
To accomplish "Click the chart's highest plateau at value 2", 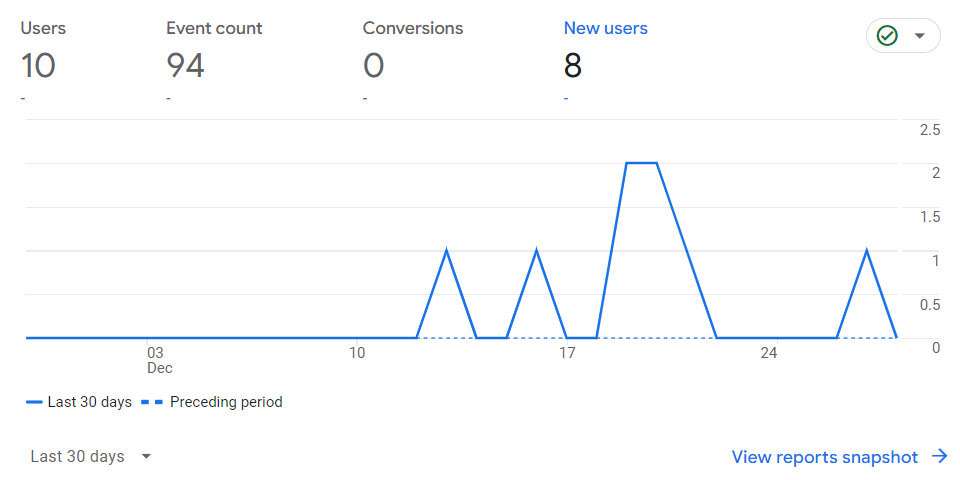I will pyautogui.click(x=641, y=163).
